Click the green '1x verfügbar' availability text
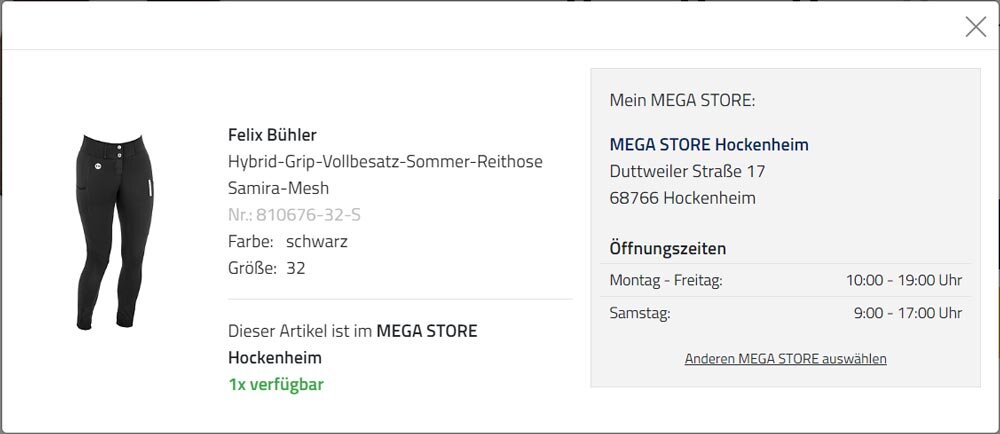This screenshot has width=1000, height=434. (276, 385)
